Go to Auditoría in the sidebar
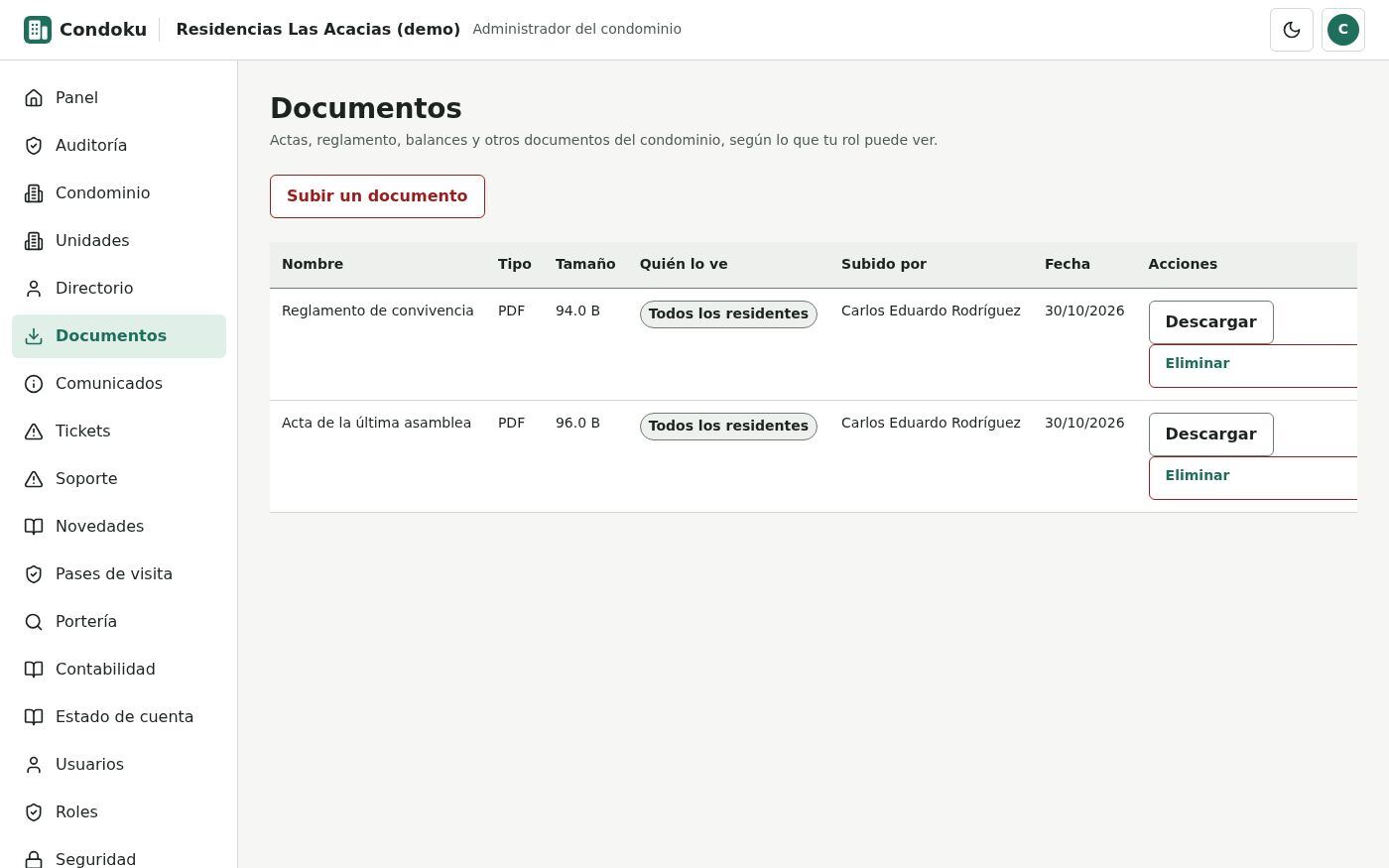This screenshot has height=868, width=1389. 119,146
